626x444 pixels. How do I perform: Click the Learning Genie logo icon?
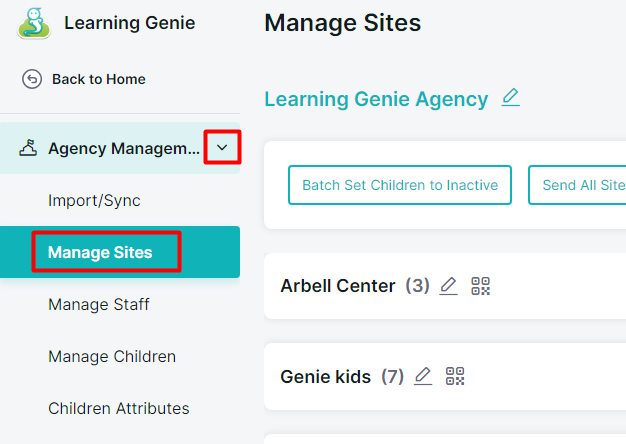click(x=34, y=24)
